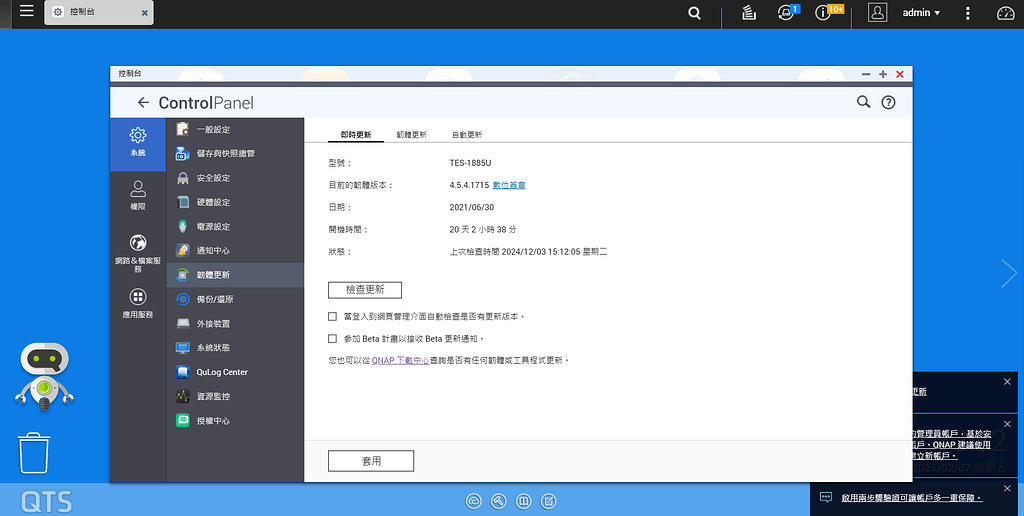Open the three-dot more options menu

click(968, 13)
